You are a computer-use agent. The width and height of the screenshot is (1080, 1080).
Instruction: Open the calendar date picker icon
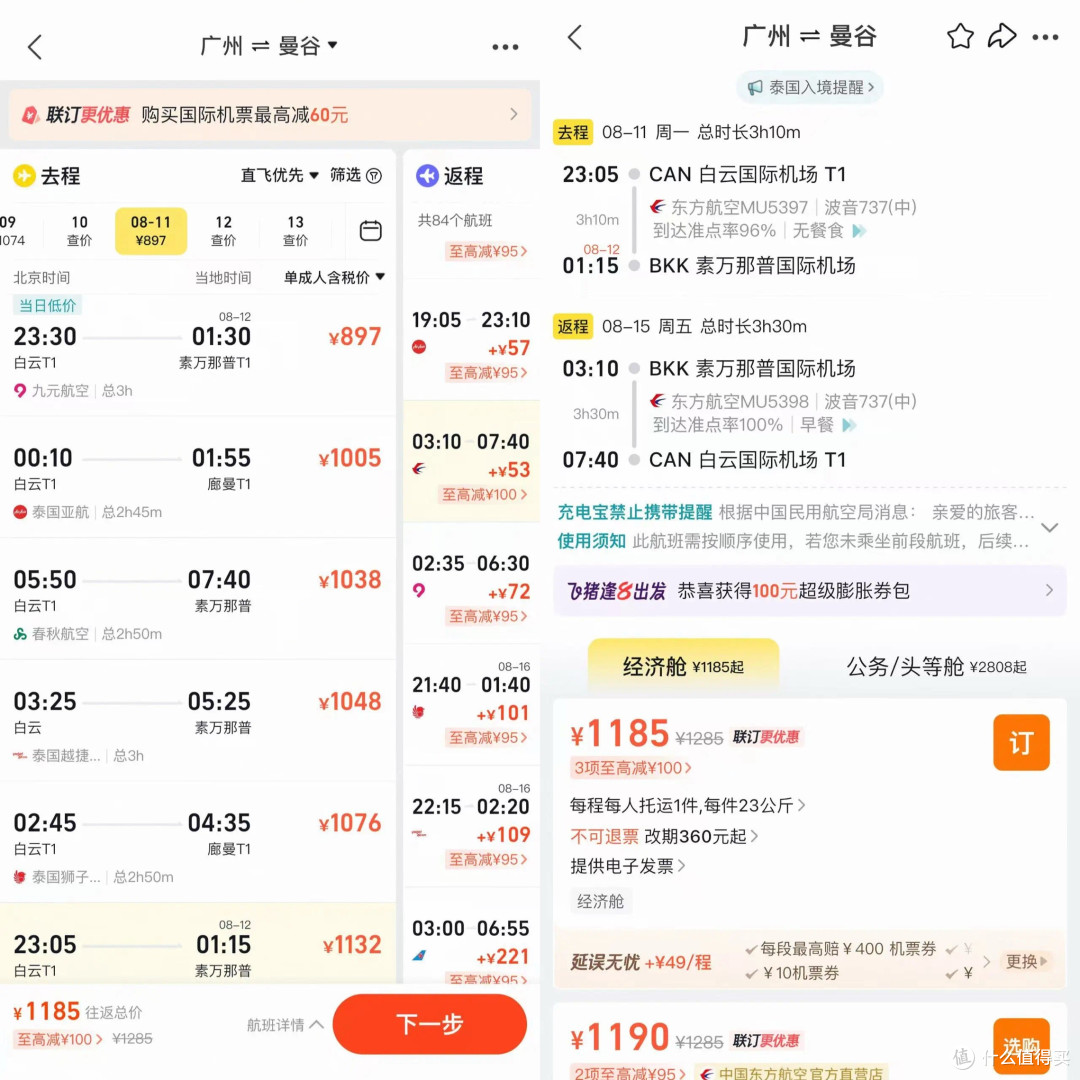coord(371,230)
